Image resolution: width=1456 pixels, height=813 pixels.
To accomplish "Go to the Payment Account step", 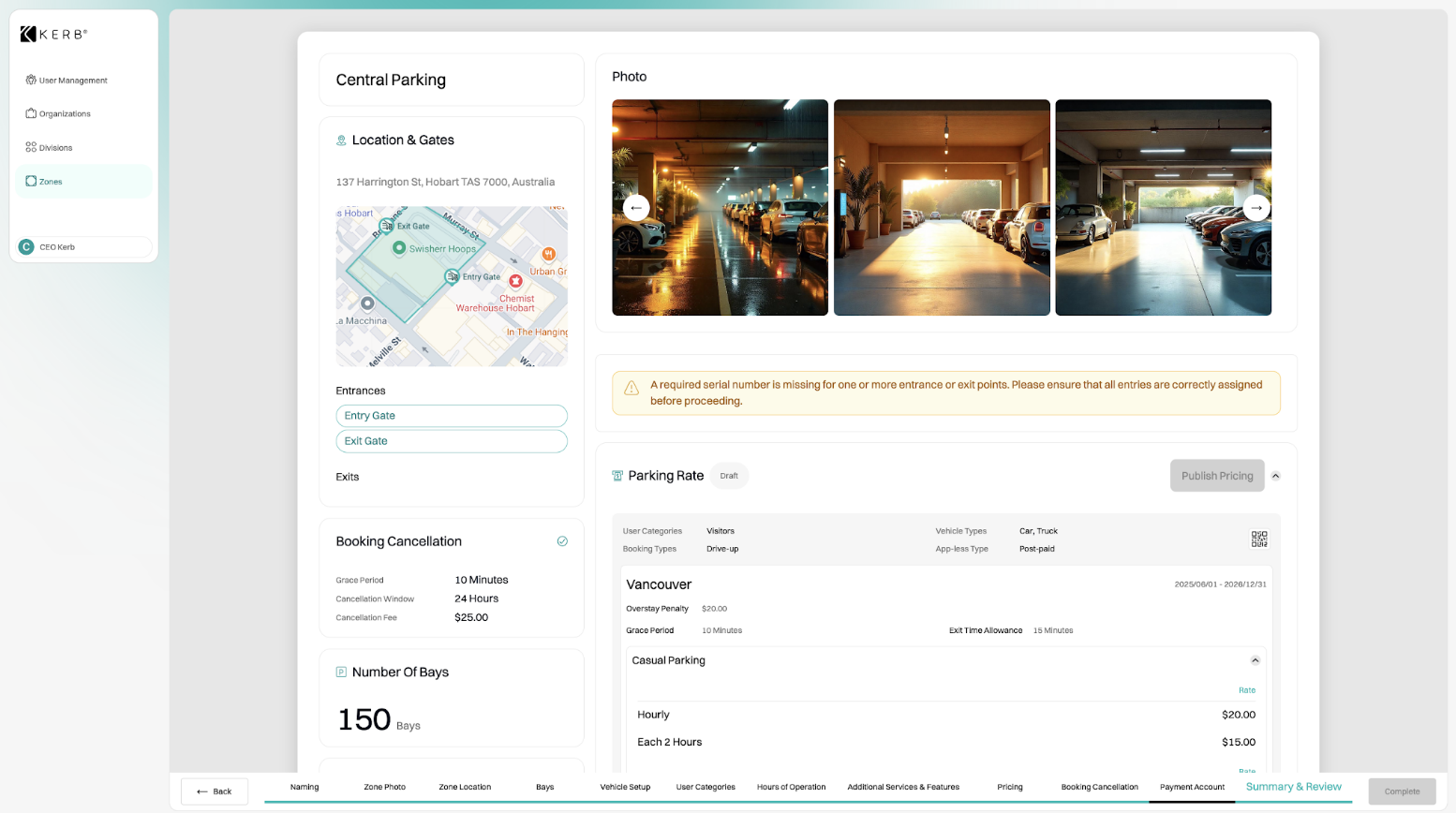I will point(1192,787).
